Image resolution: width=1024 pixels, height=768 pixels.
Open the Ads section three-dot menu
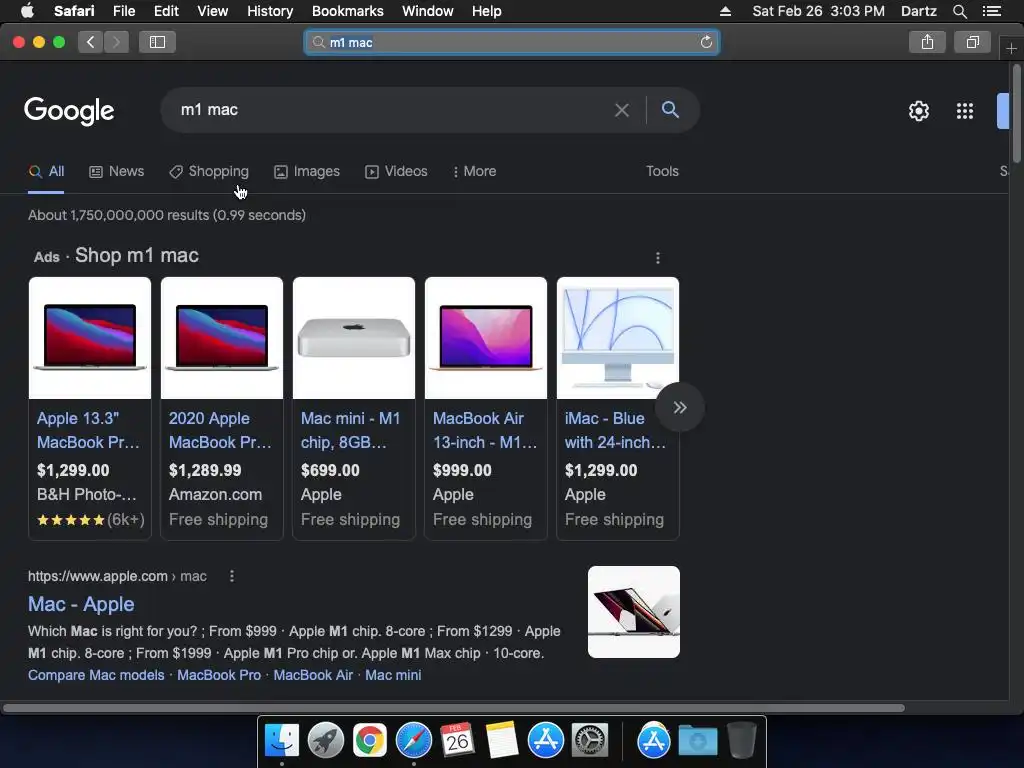[x=658, y=258]
